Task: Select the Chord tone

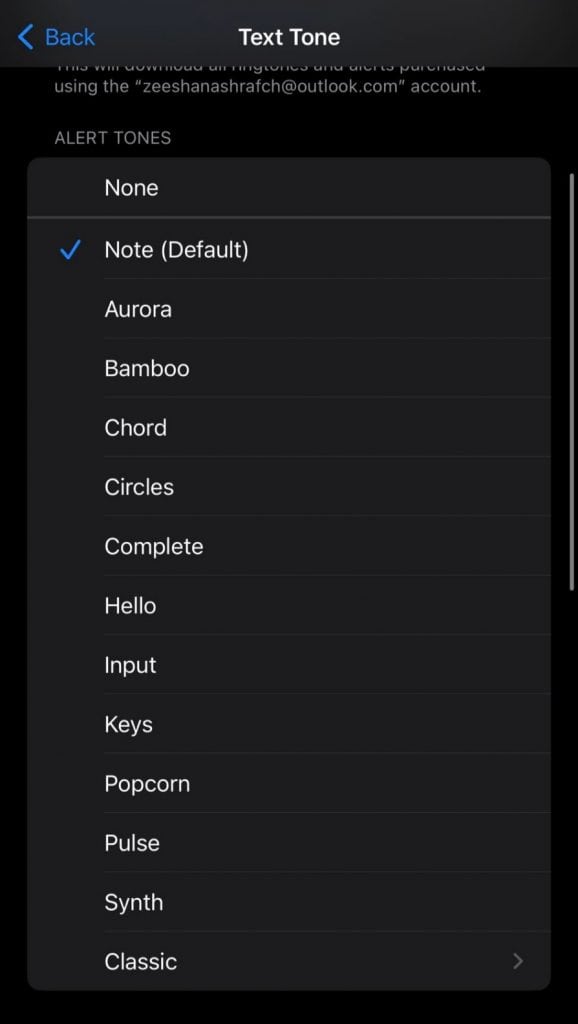Action: 290,427
